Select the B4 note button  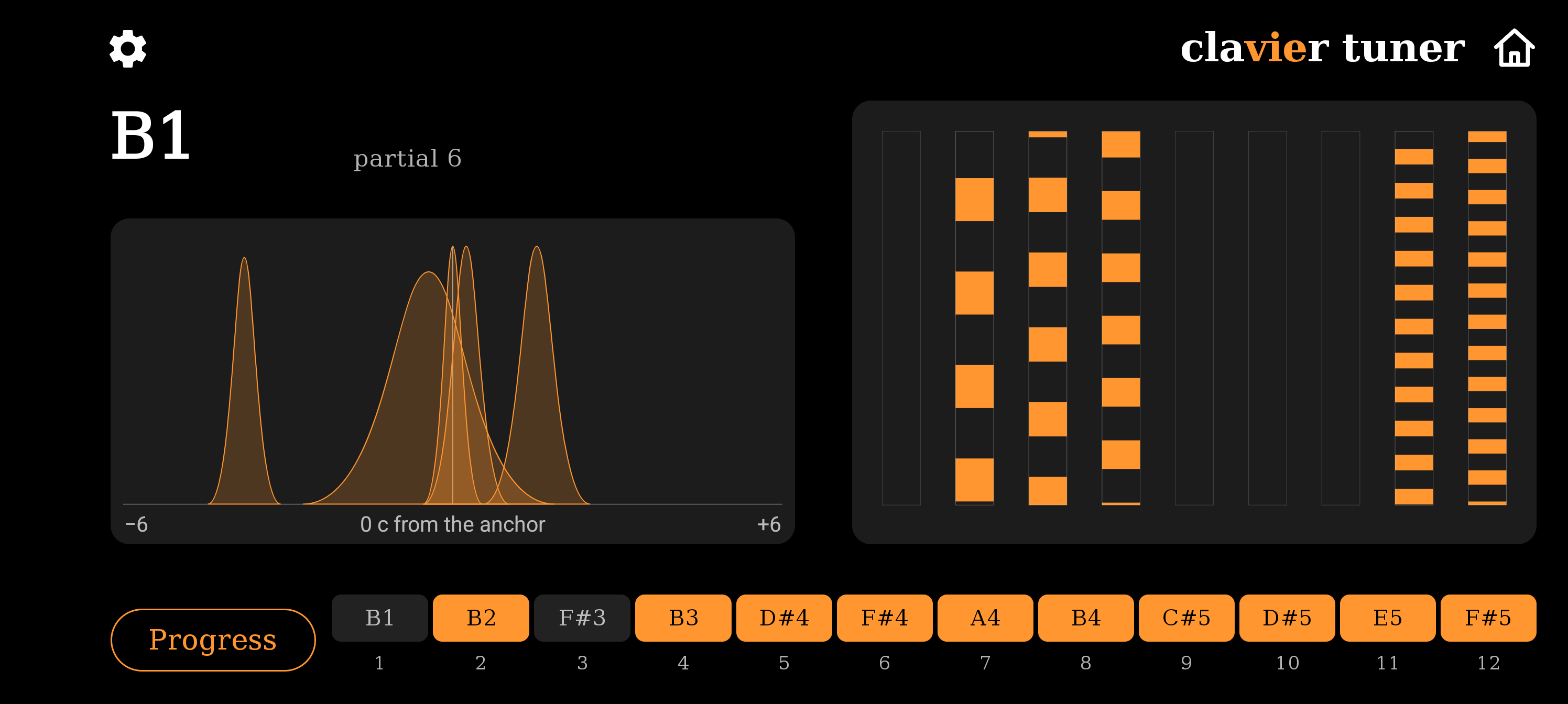(x=1086, y=618)
